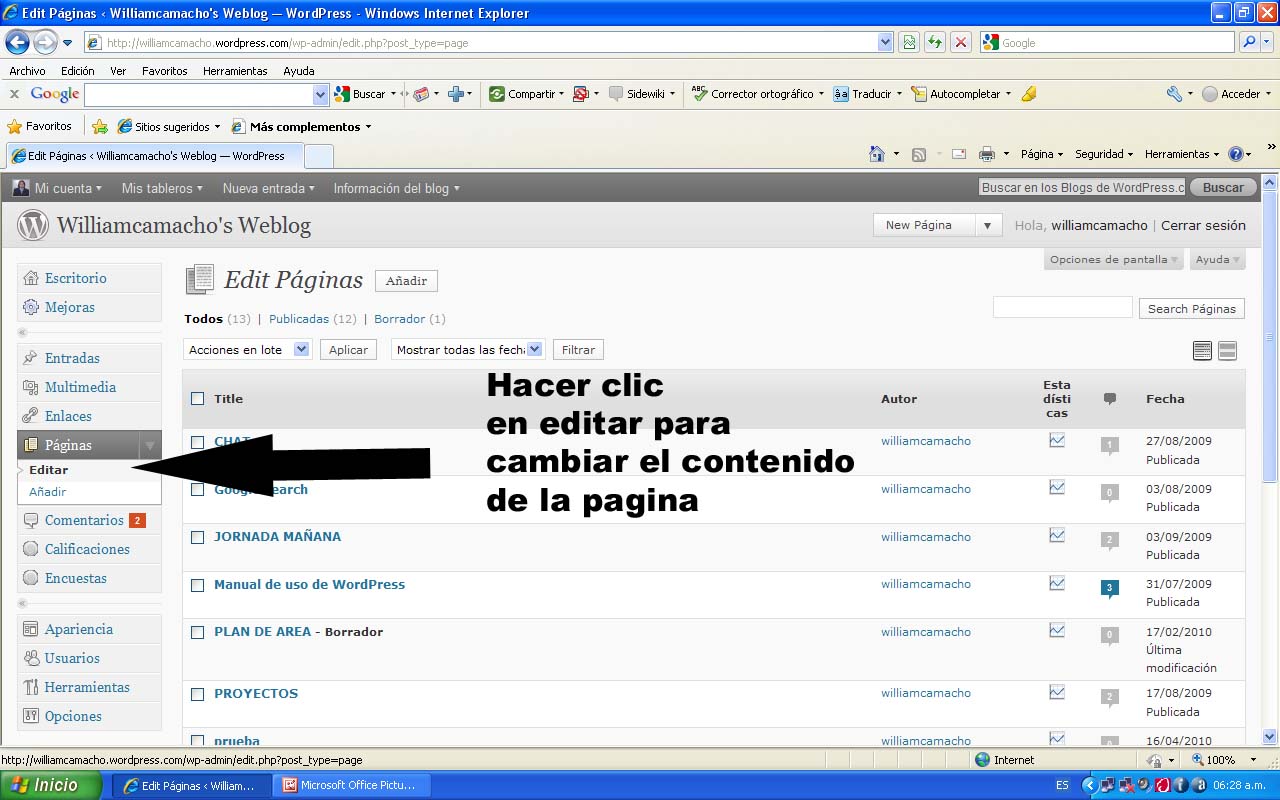Open the New Página dropdown arrow
The image size is (1280, 800).
pos(987,226)
